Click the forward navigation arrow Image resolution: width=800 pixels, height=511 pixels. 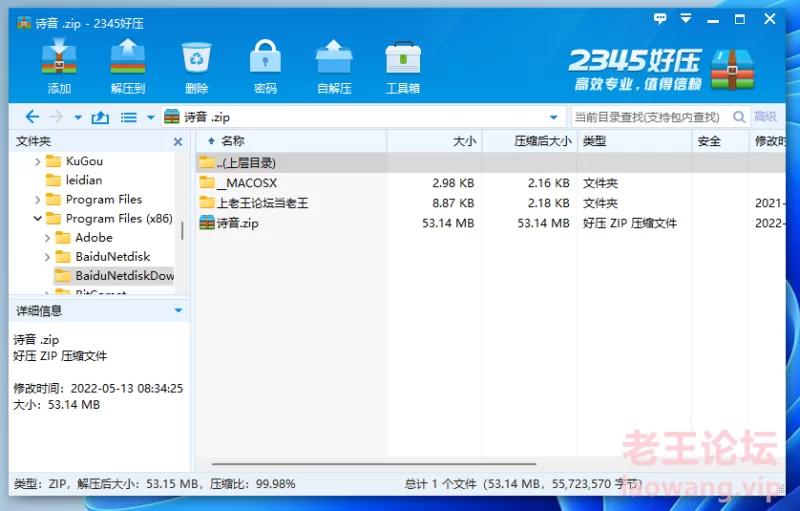click(56, 117)
